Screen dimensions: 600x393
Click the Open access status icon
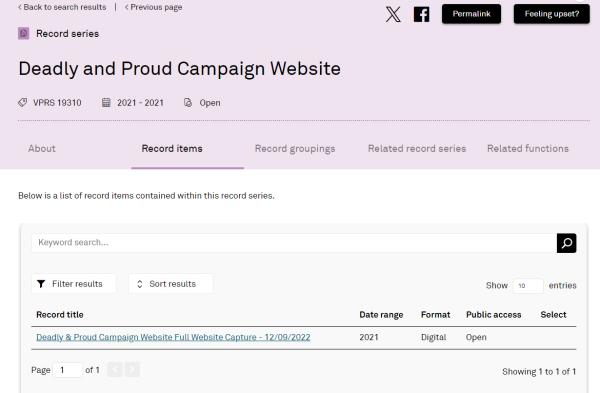point(188,103)
